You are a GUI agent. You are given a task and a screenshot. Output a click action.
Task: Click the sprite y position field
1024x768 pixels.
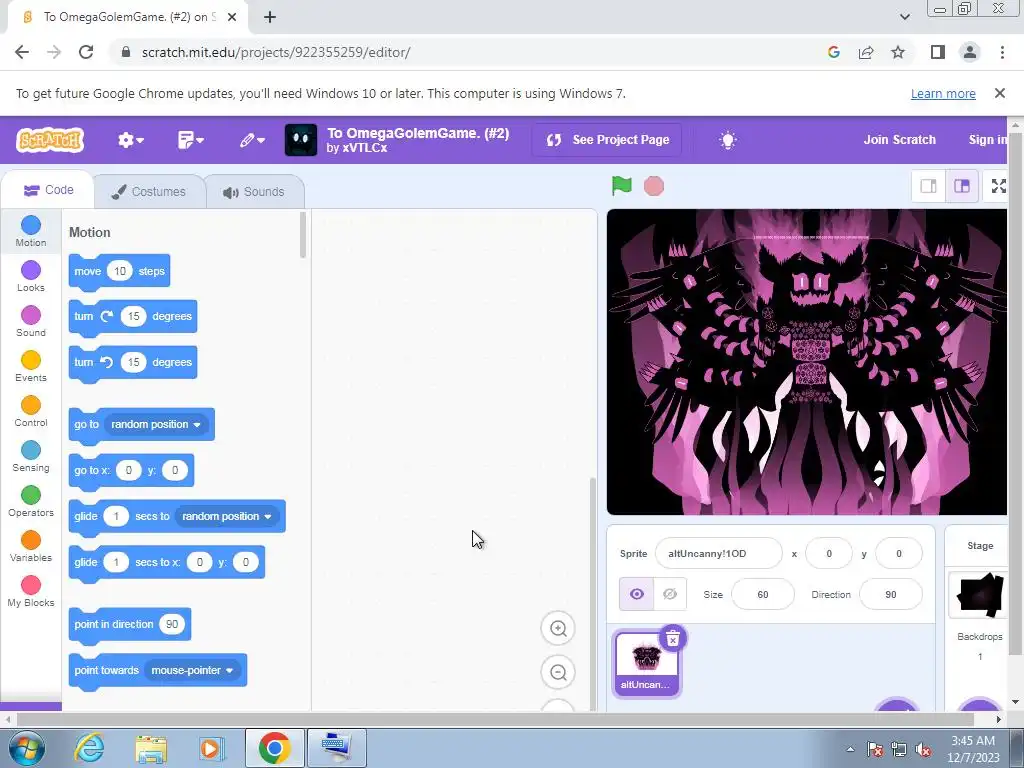[x=899, y=554]
